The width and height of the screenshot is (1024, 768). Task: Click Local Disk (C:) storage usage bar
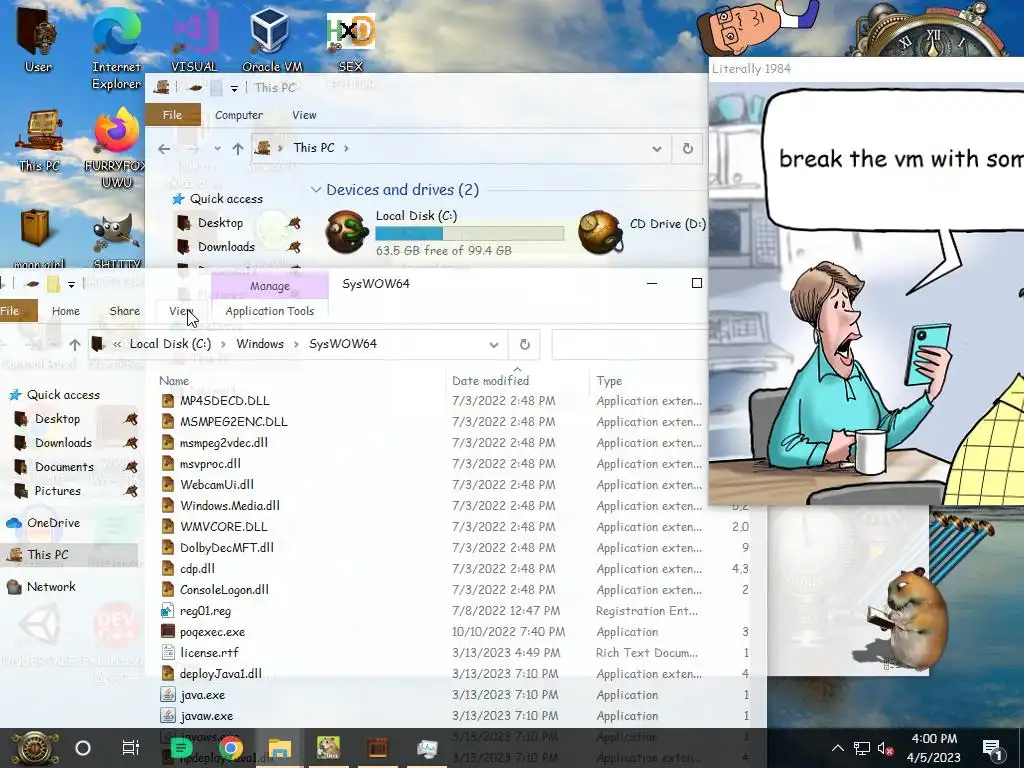click(x=470, y=233)
